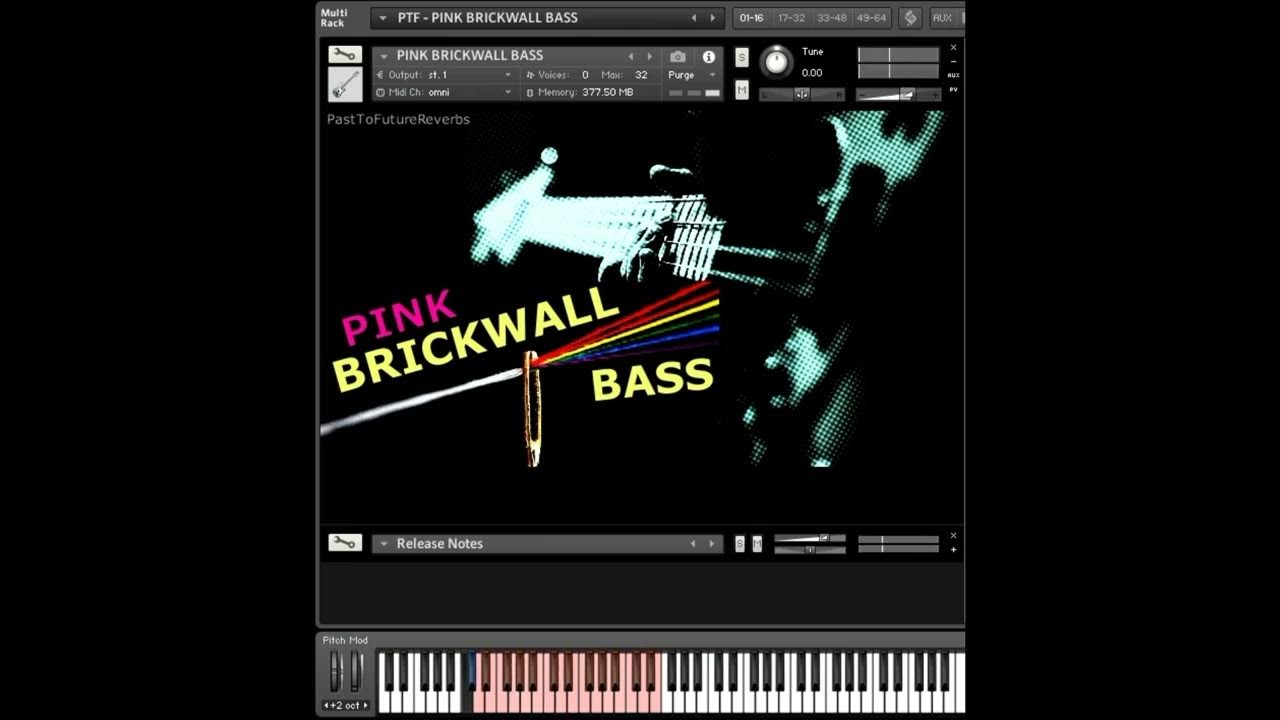
Task: Click the Release Notes volume slider
Action: (x=810, y=538)
